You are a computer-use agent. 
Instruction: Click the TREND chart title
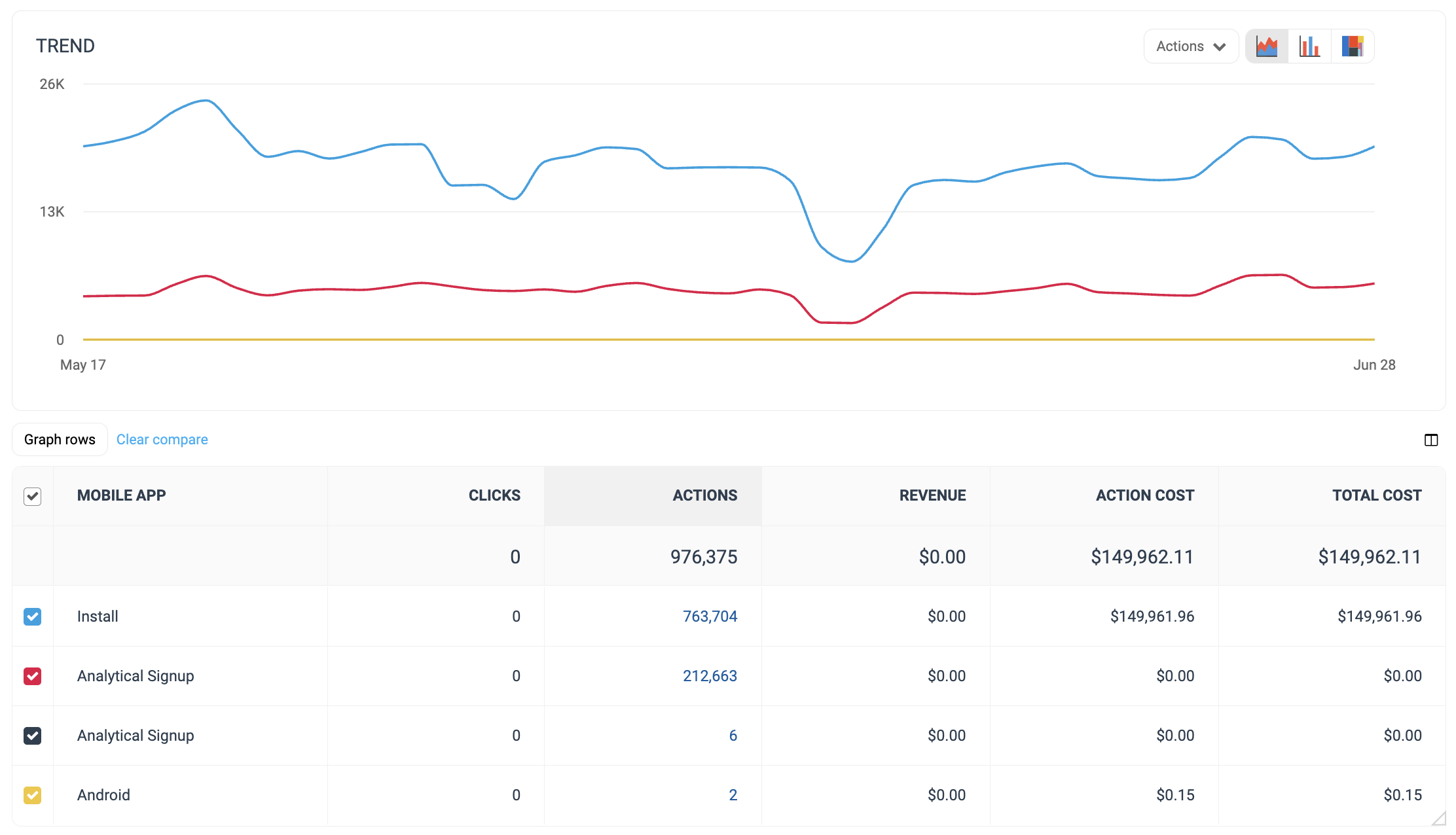pyautogui.click(x=65, y=46)
